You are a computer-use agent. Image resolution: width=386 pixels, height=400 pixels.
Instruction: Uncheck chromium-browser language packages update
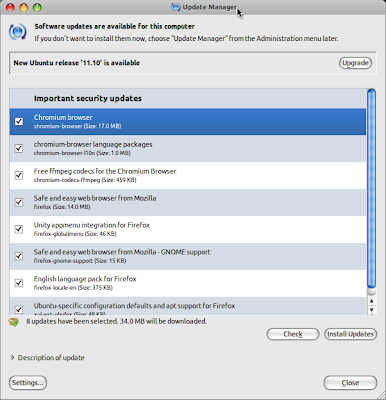point(19,148)
